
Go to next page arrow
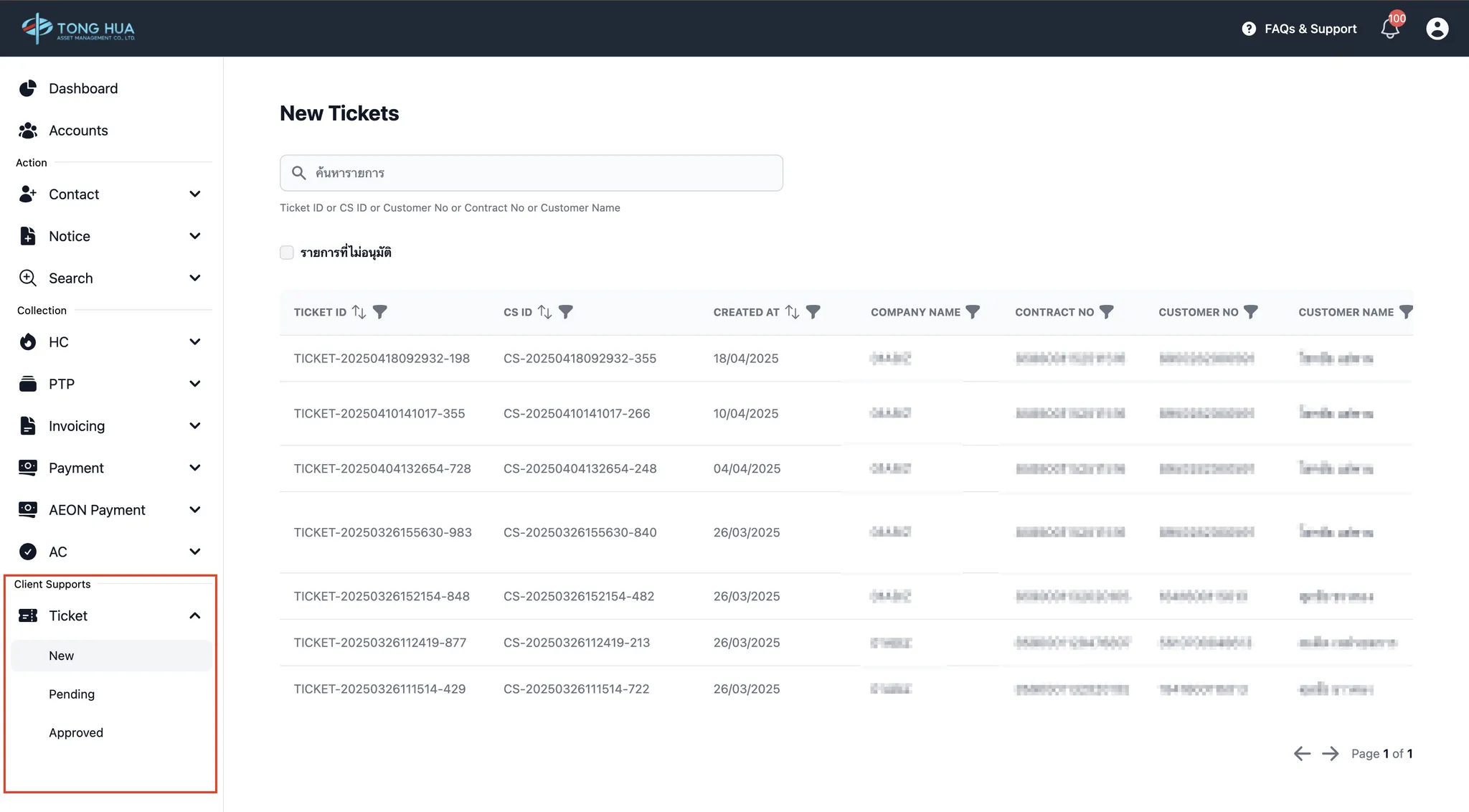pyautogui.click(x=1330, y=753)
